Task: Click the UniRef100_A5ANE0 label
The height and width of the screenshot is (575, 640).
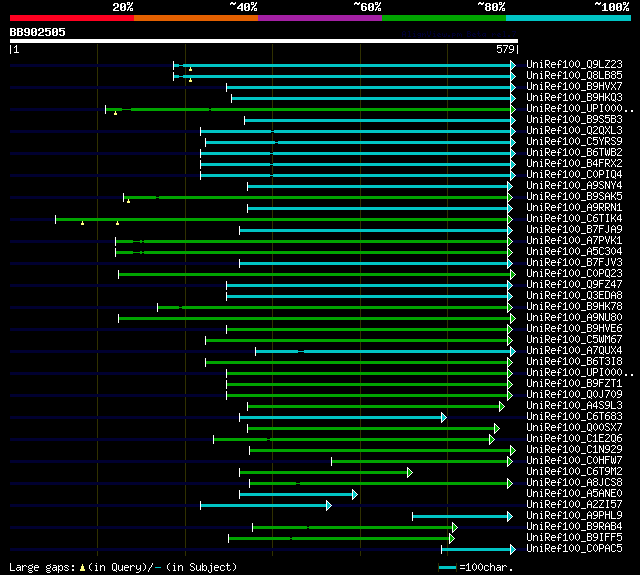Action: tap(574, 494)
